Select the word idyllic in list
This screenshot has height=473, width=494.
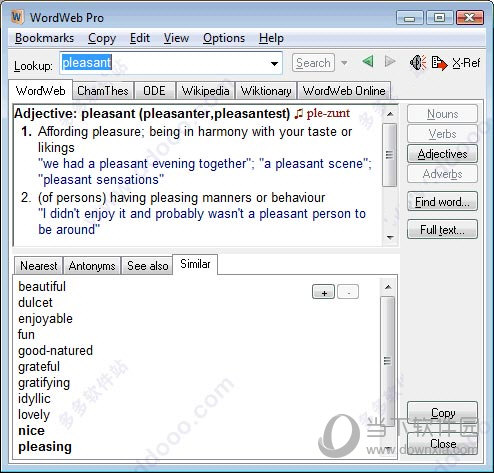click(x=34, y=399)
